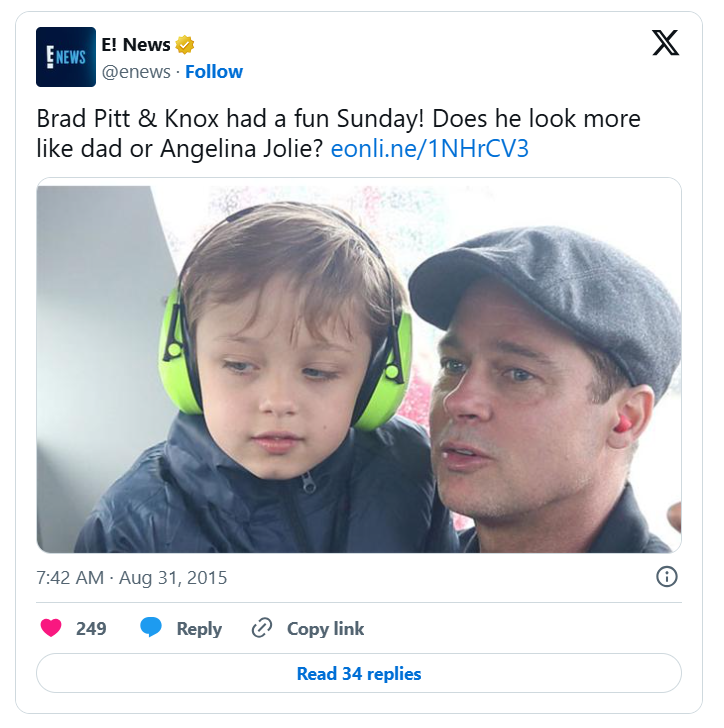This screenshot has height=728, width=724.
Task: Click the chain link copy icon
Action: (x=262, y=628)
